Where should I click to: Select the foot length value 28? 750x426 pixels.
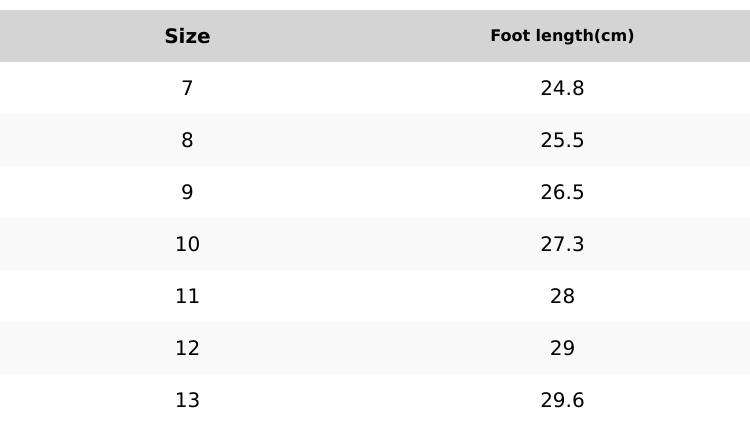point(562,296)
